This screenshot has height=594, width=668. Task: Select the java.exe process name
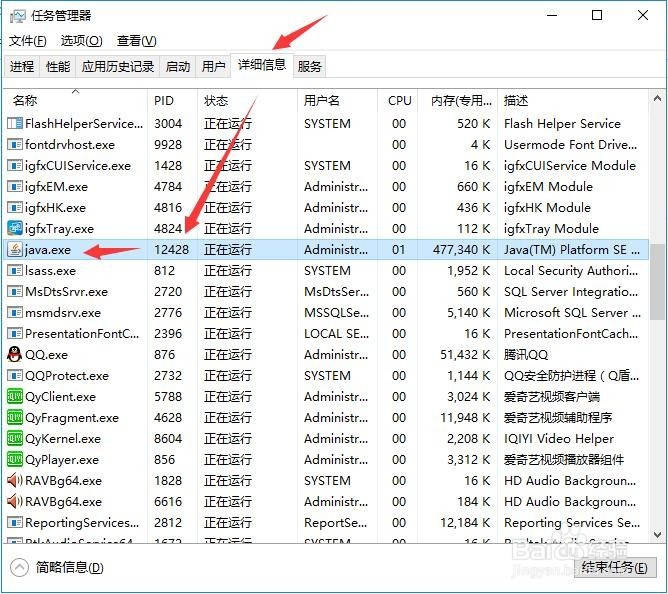[48, 250]
